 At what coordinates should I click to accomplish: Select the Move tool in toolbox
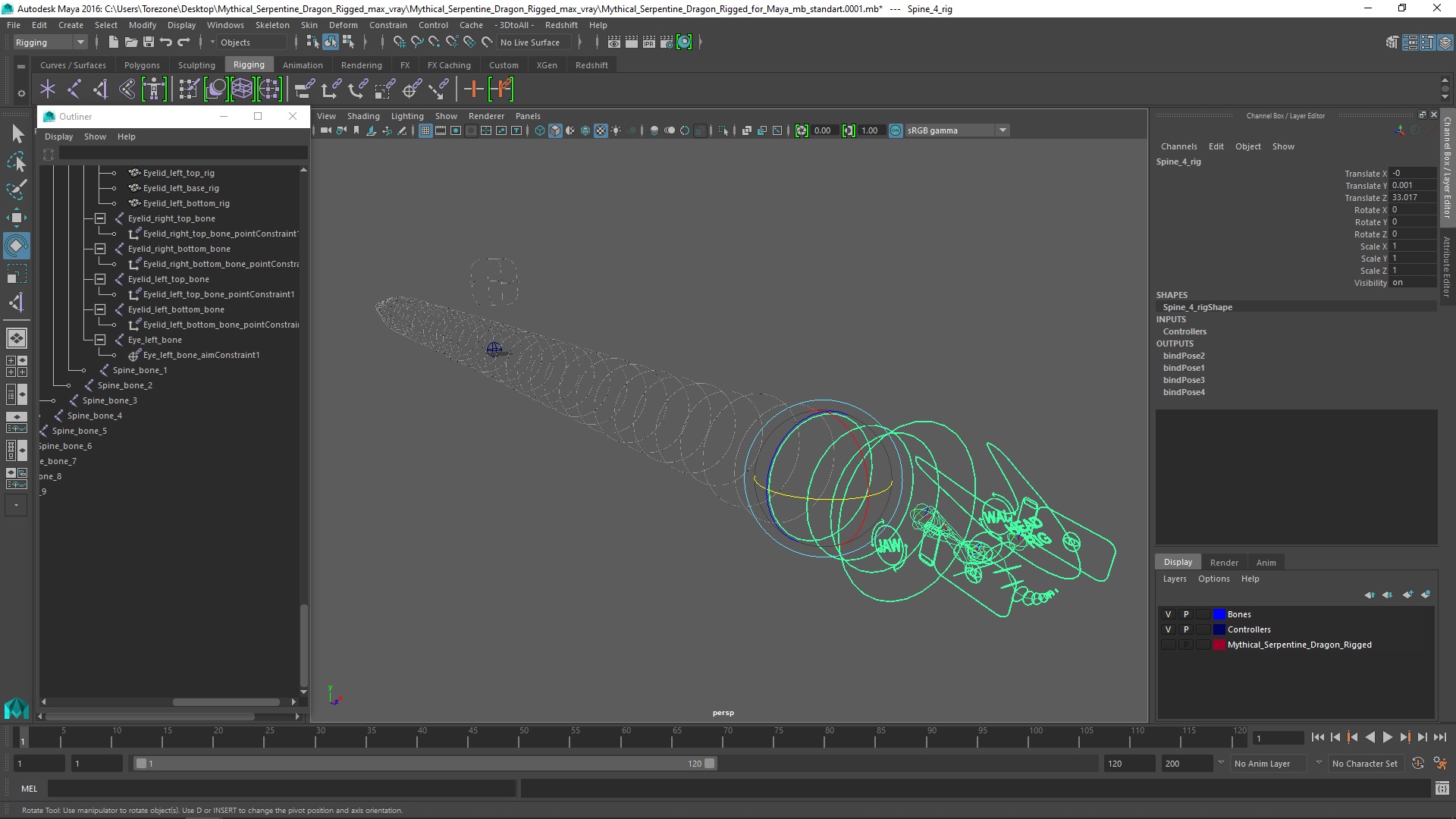tap(16, 218)
